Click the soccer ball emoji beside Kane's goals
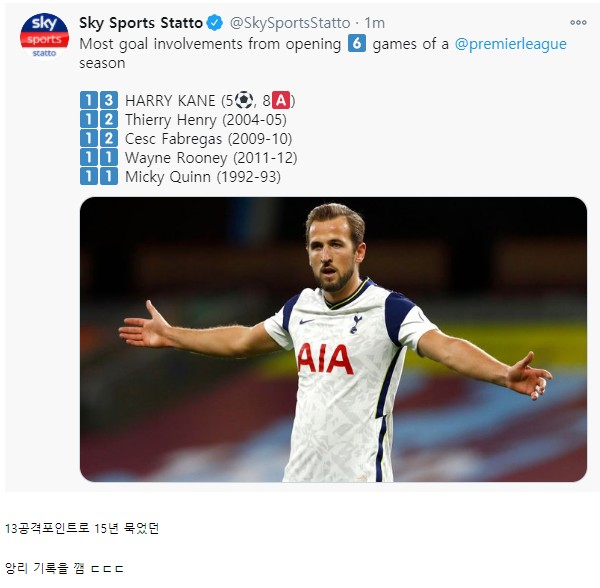The height and width of the screenshot is (588, 600). 244,100
